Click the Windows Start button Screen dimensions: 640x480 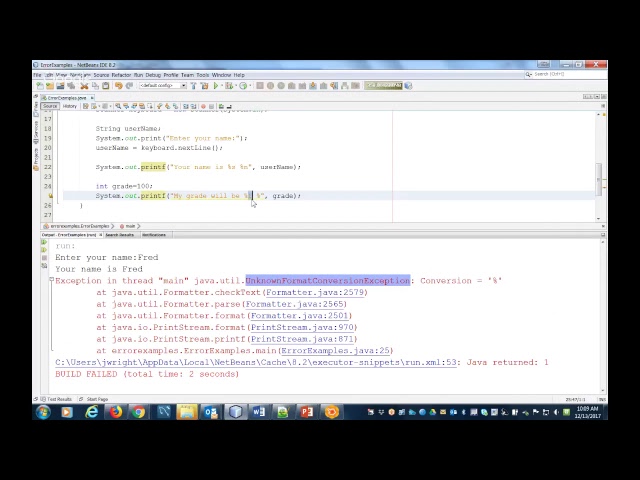(43, 412)
